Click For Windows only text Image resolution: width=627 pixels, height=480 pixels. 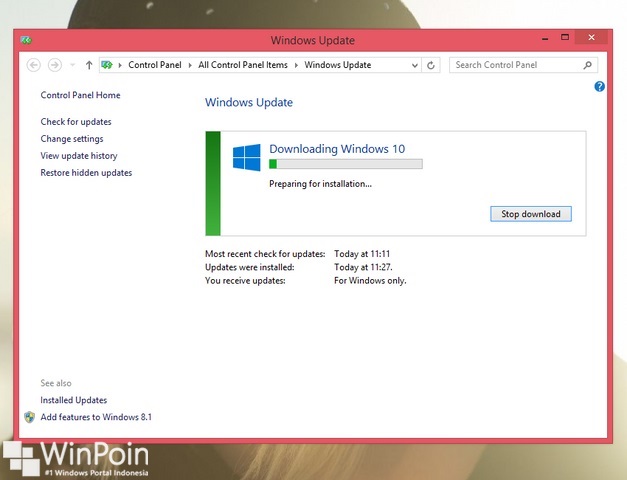(x=370, y=281)
